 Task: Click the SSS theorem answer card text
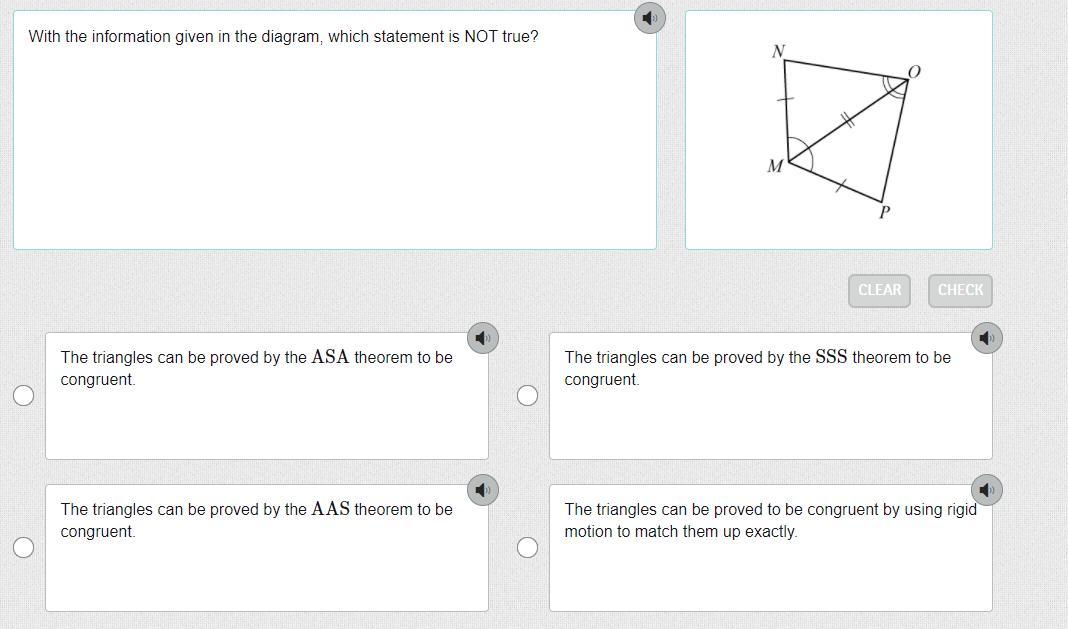757,368
